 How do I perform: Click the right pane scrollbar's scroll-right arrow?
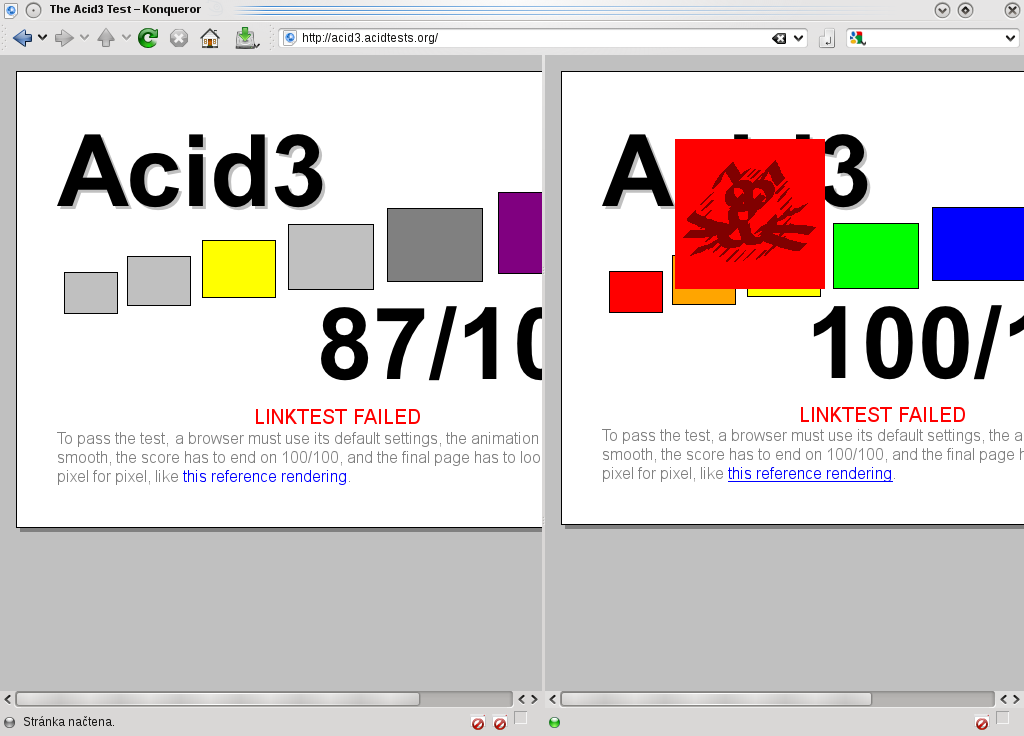(x=1016, y=699)
